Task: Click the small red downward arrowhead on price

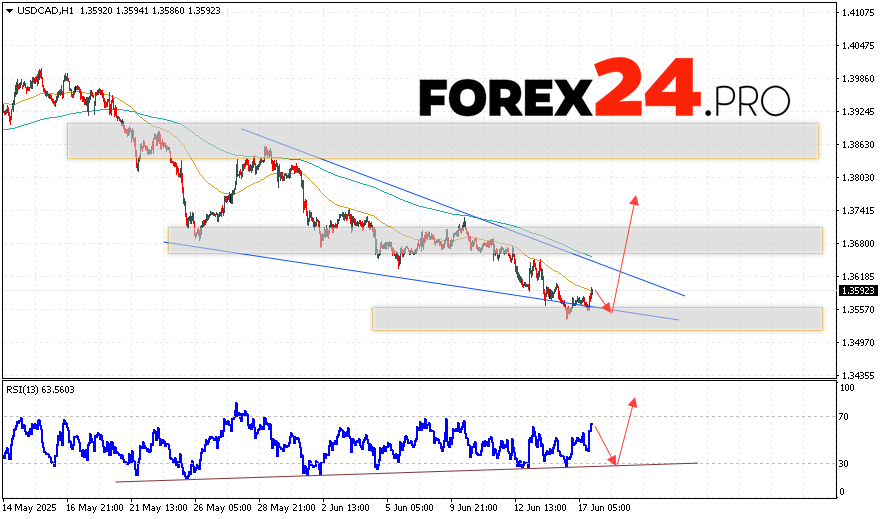Action: (x=607, y=307)
